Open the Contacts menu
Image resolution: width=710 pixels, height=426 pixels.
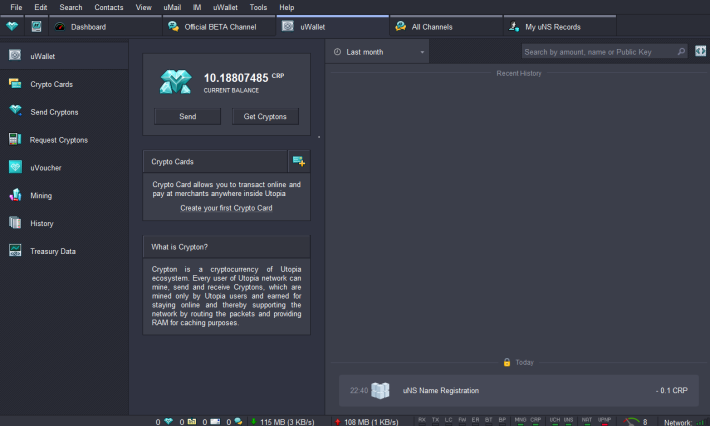coord(109,7)
